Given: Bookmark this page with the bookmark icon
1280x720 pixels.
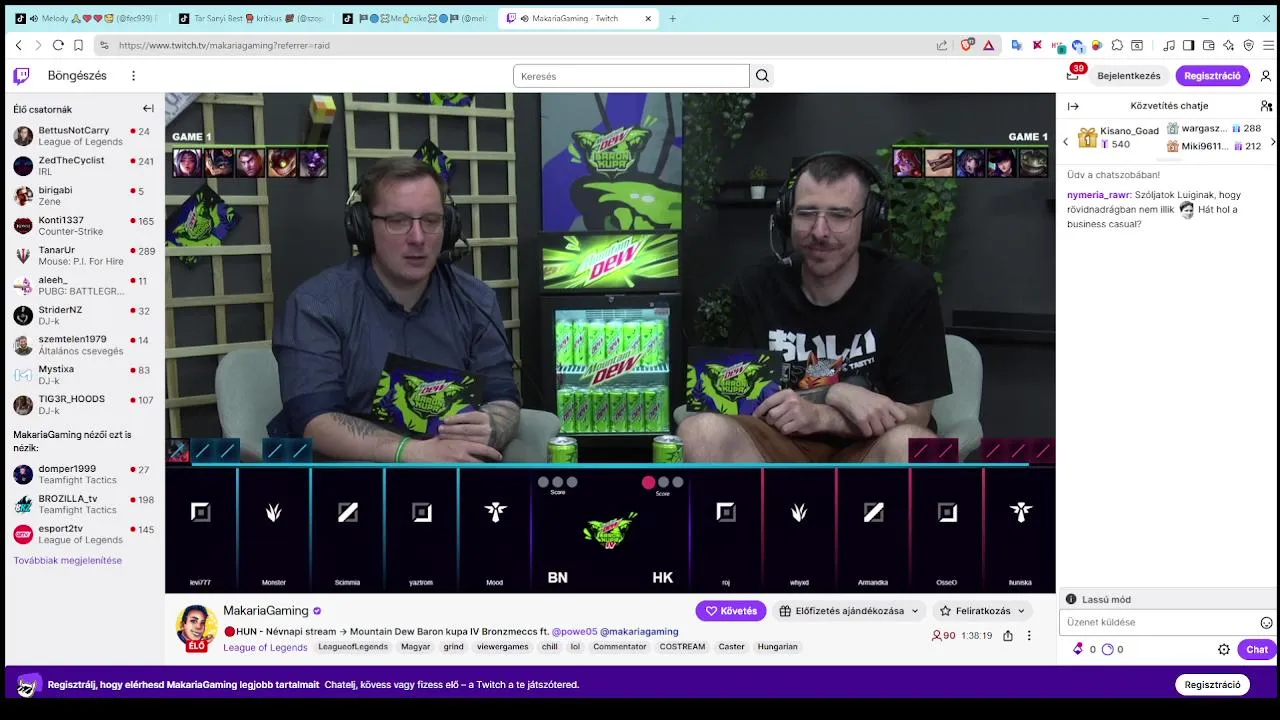Looking at the screenshot, I should 78,45.
